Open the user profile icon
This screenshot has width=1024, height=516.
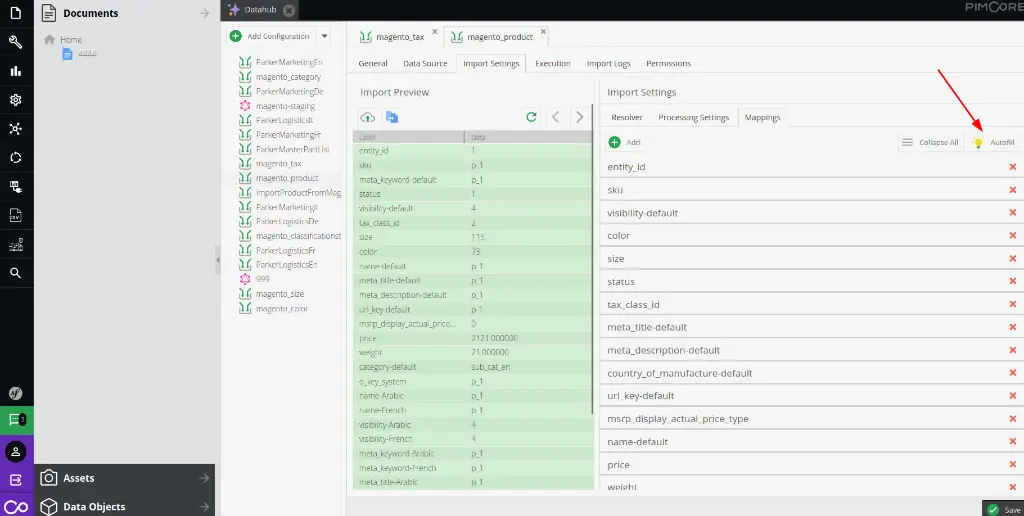pyautogui.click(x=16, y=452)
